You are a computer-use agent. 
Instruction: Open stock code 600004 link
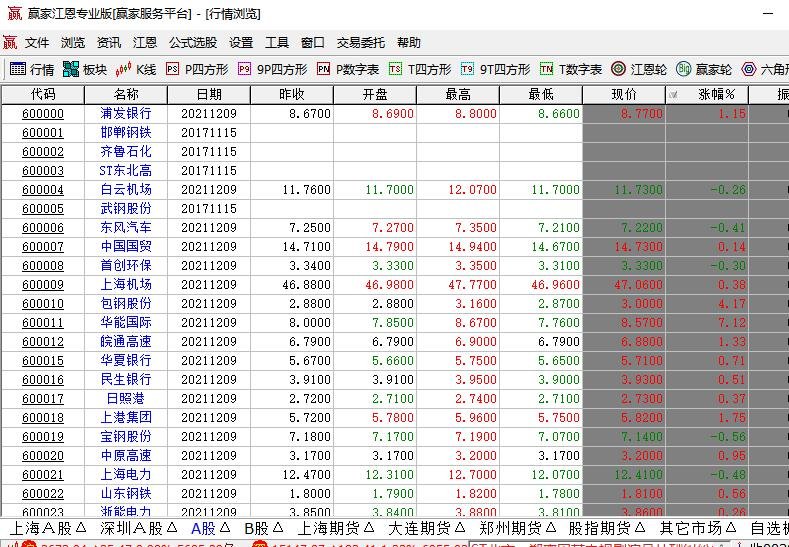point(43,190)
